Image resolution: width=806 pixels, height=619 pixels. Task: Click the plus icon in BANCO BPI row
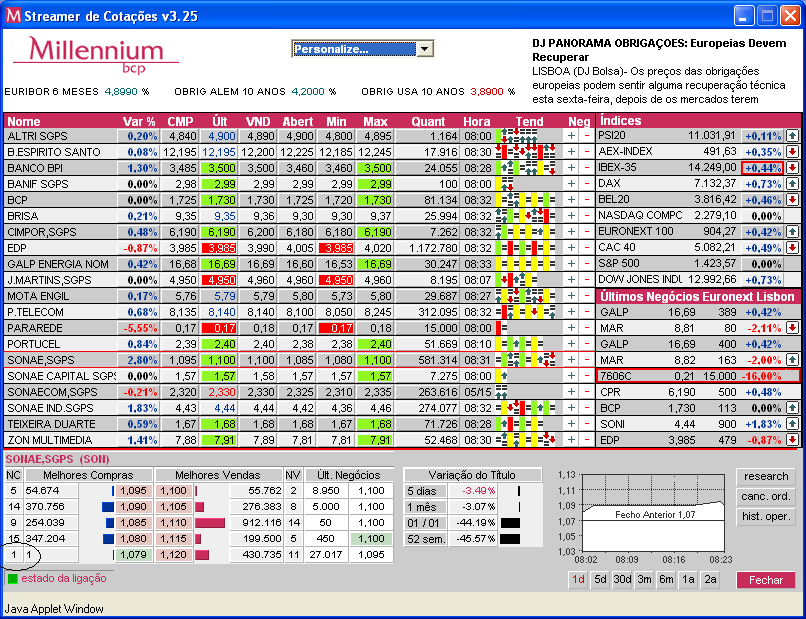(571, 168)
